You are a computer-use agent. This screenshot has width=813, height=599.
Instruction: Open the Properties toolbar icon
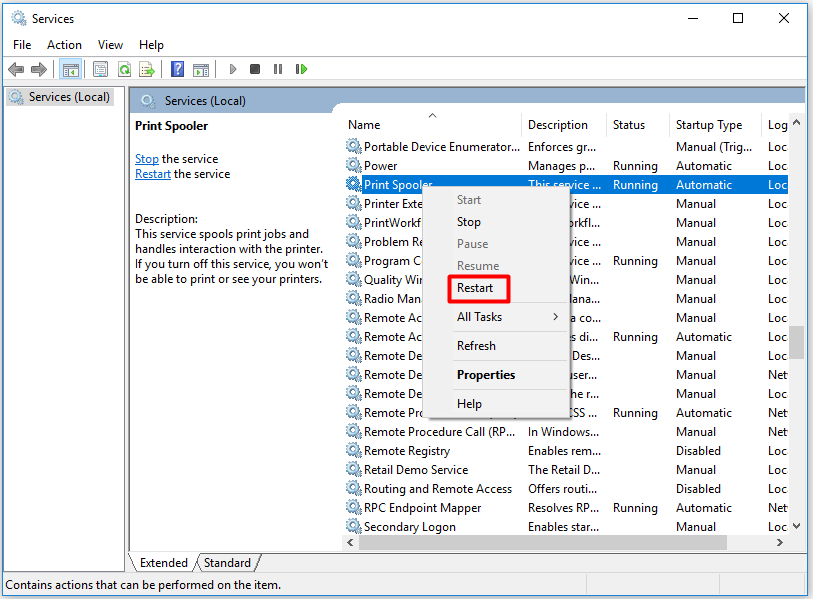100,68
